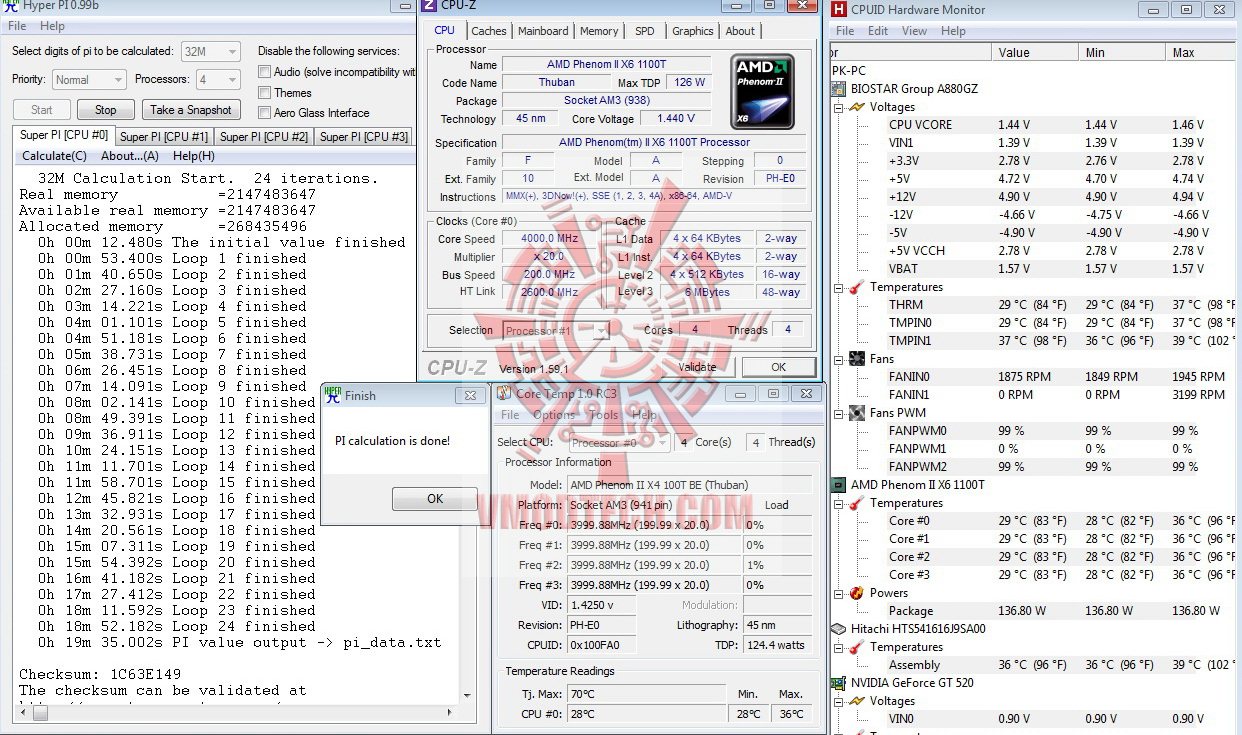The height and width of the screenshot is (735, 1242).
Task: Collapse the Temperatures node above THRM
Action: pyautogui.click(x=838, y=287)
